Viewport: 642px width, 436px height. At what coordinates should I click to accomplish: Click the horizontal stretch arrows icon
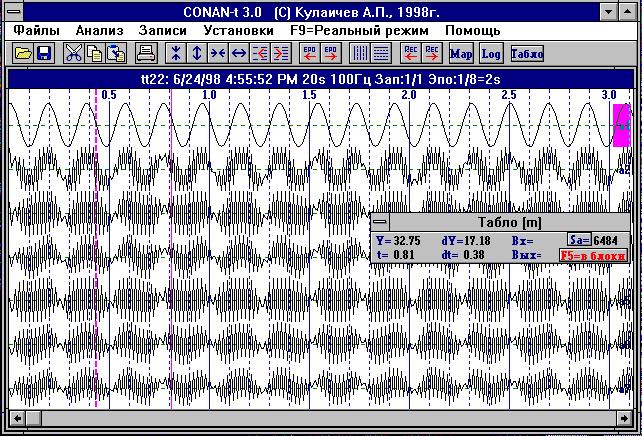pos(240,53)
